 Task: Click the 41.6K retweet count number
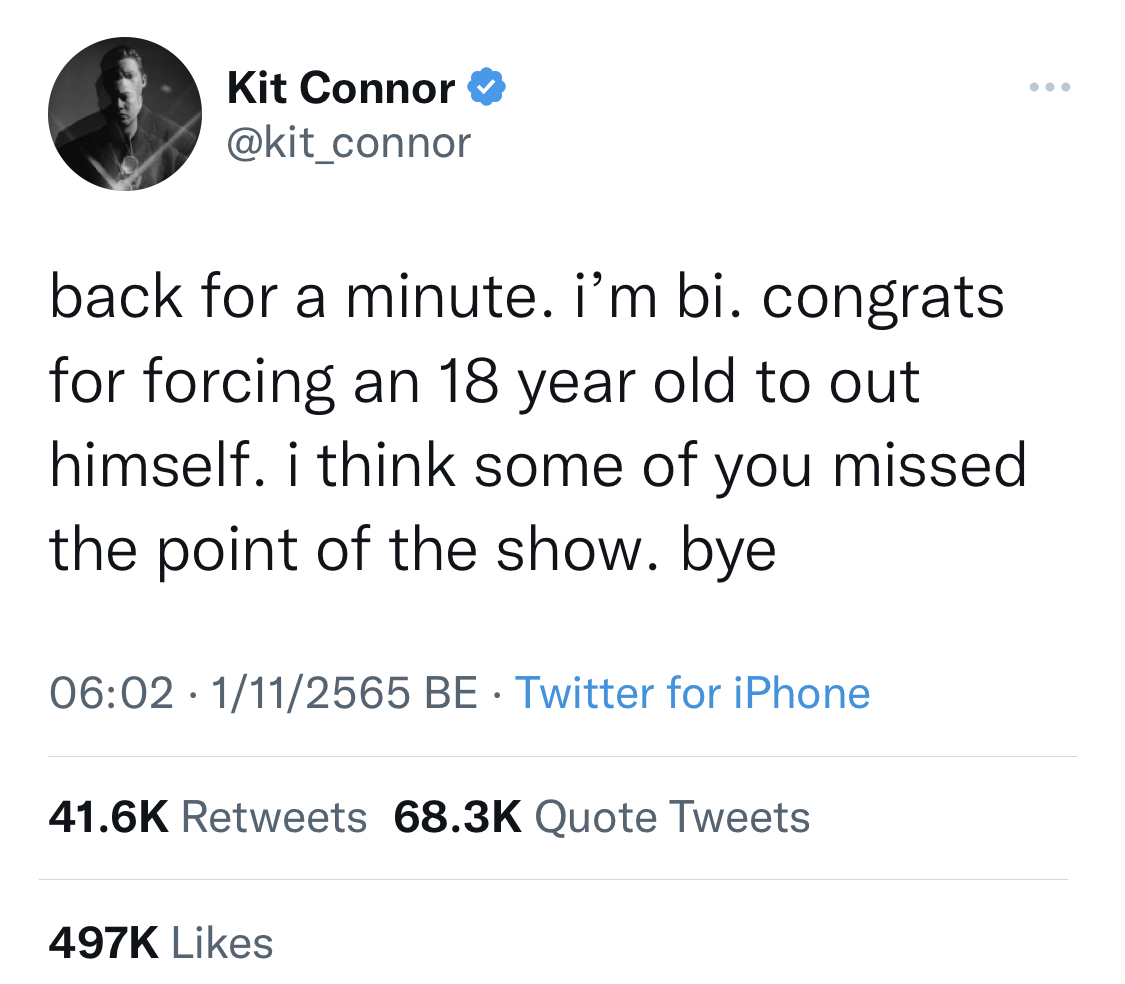point(108,817)
